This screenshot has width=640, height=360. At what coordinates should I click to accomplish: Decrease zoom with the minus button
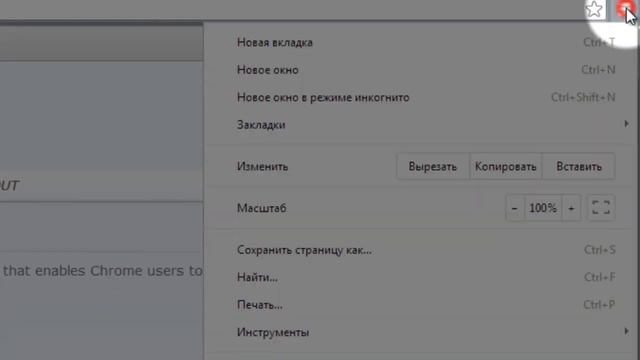[515, 208]
